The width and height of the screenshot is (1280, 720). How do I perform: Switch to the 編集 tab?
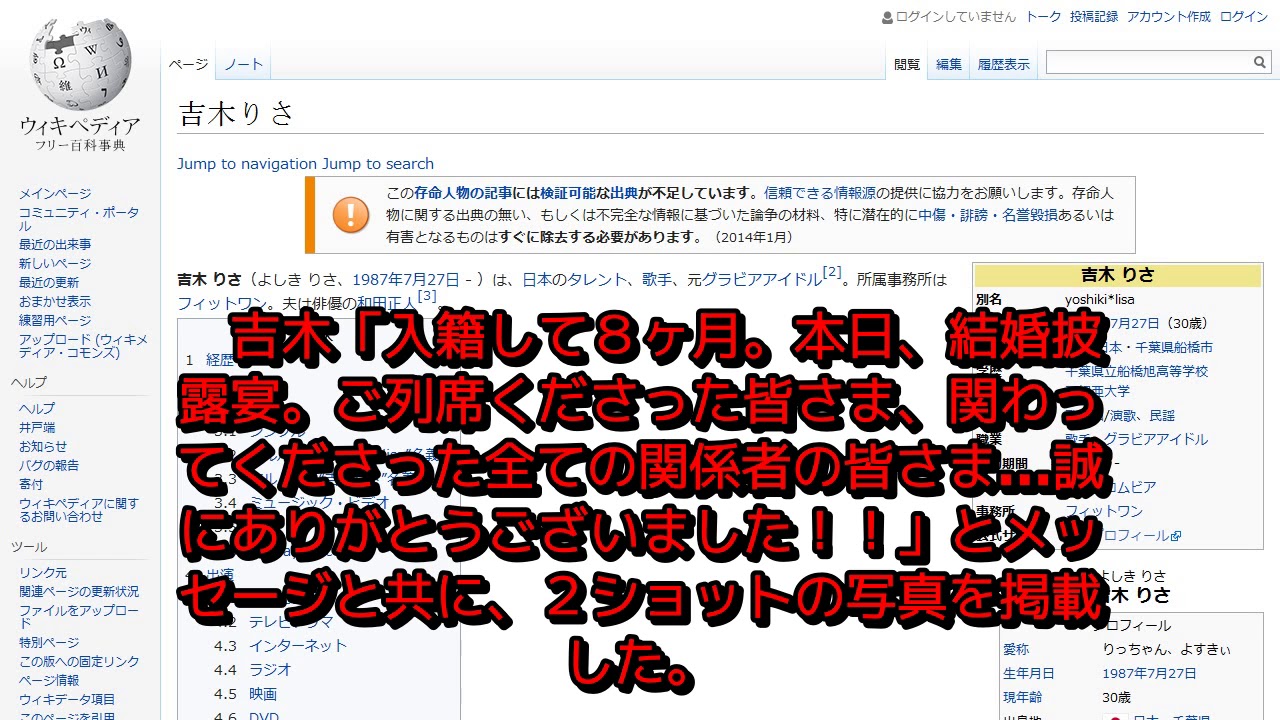948,64
